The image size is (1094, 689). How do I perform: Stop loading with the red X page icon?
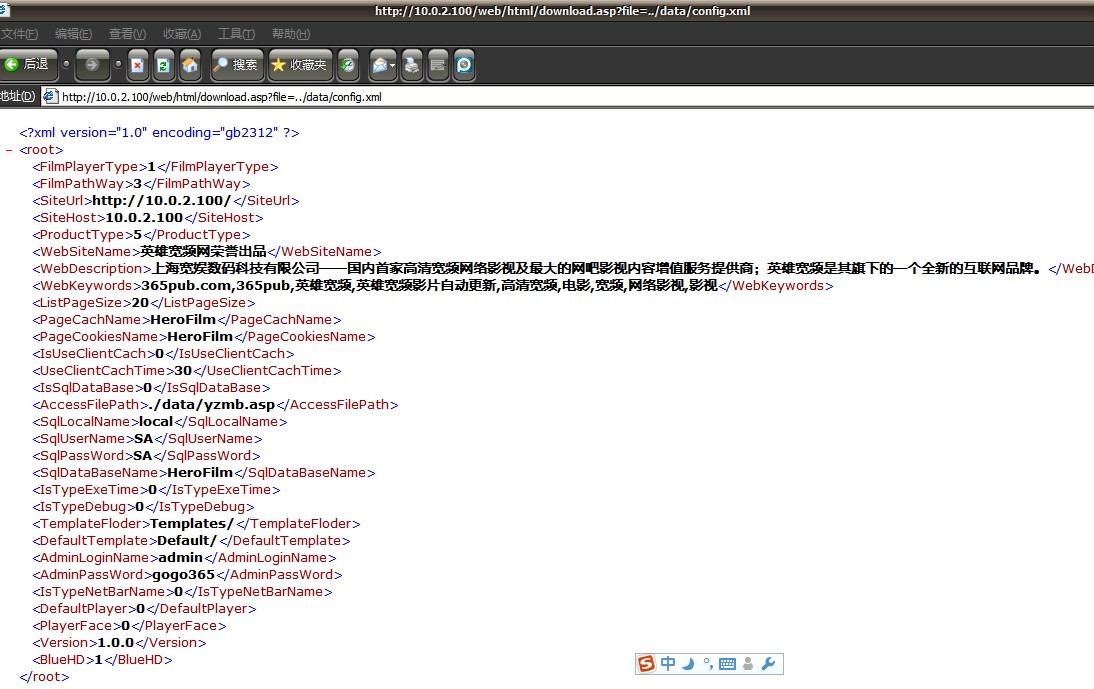pyautogui.click(x=137, y=65)
